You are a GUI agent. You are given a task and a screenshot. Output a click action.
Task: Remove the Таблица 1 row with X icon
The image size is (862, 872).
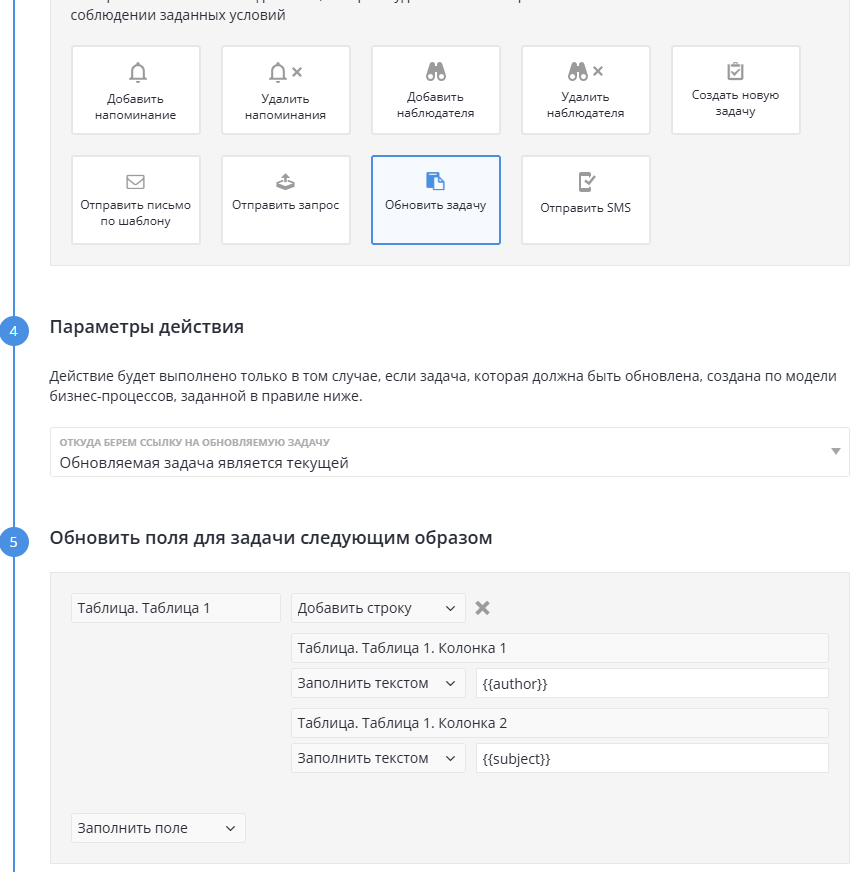482,608
